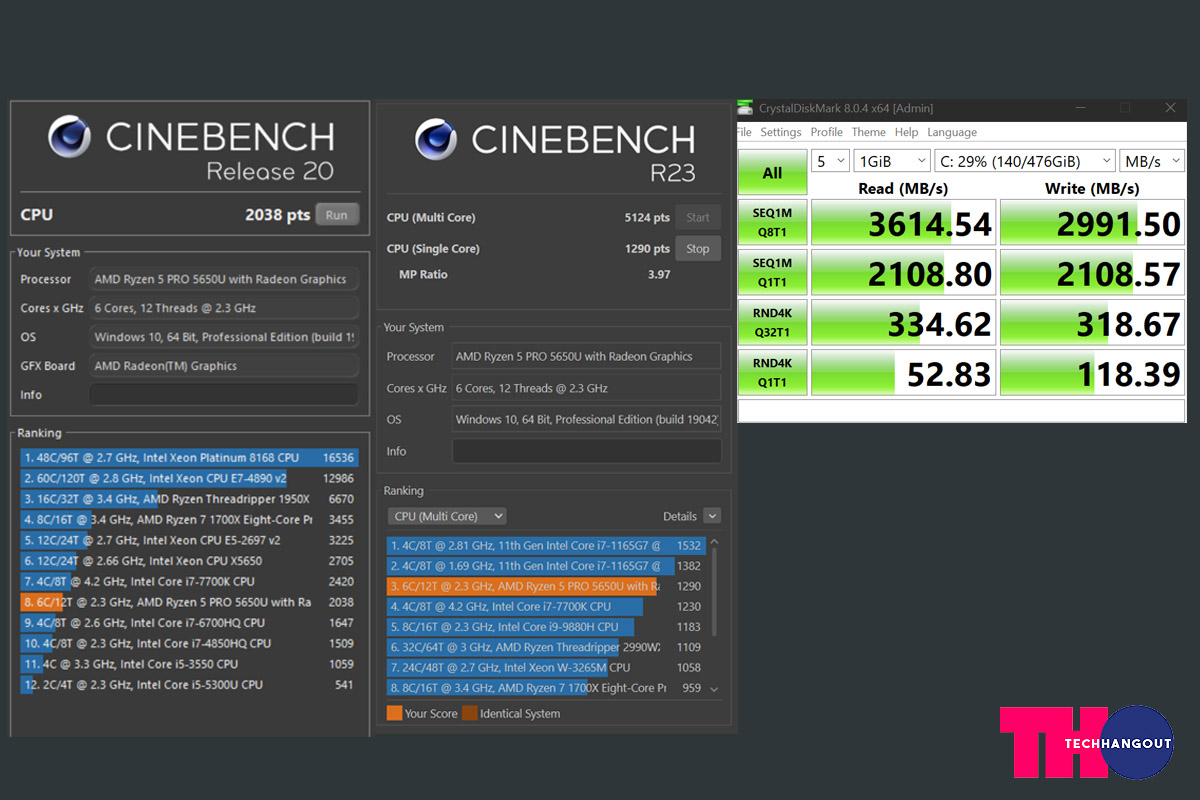Image resolution: width=1200 pixels, height=800 pixels.
Task: Open the Profile menu
Action: pyautogui.click(x=827, y=132)
